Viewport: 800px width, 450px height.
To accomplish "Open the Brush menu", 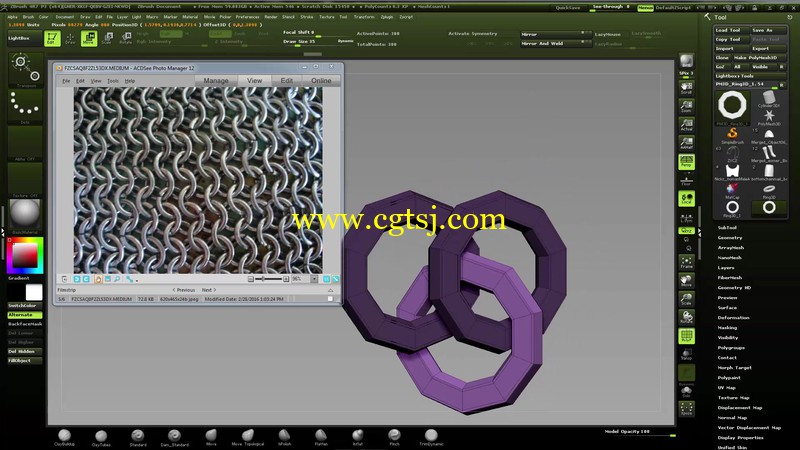I will (x=29, y=17).
